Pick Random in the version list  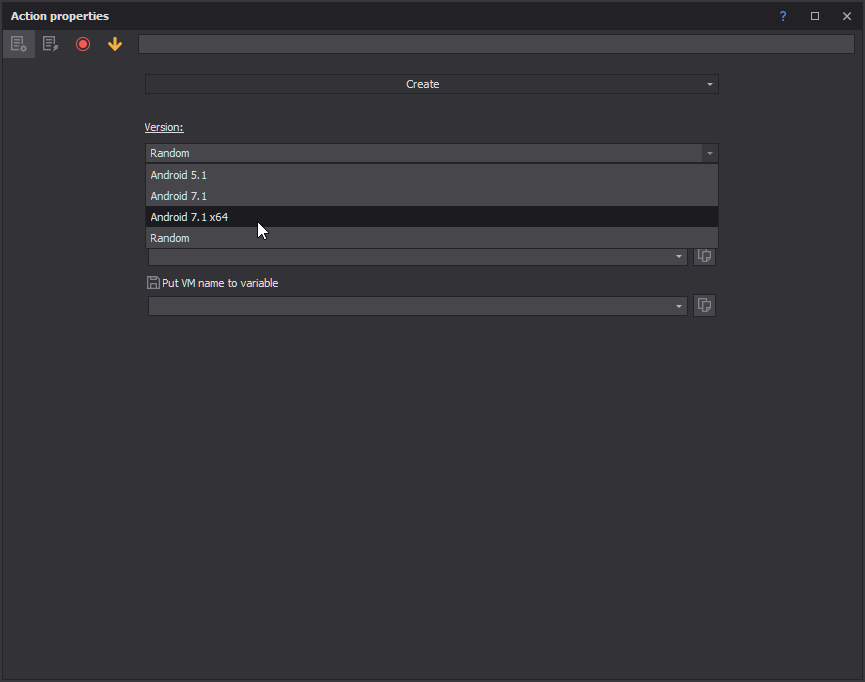click(431, 238)
